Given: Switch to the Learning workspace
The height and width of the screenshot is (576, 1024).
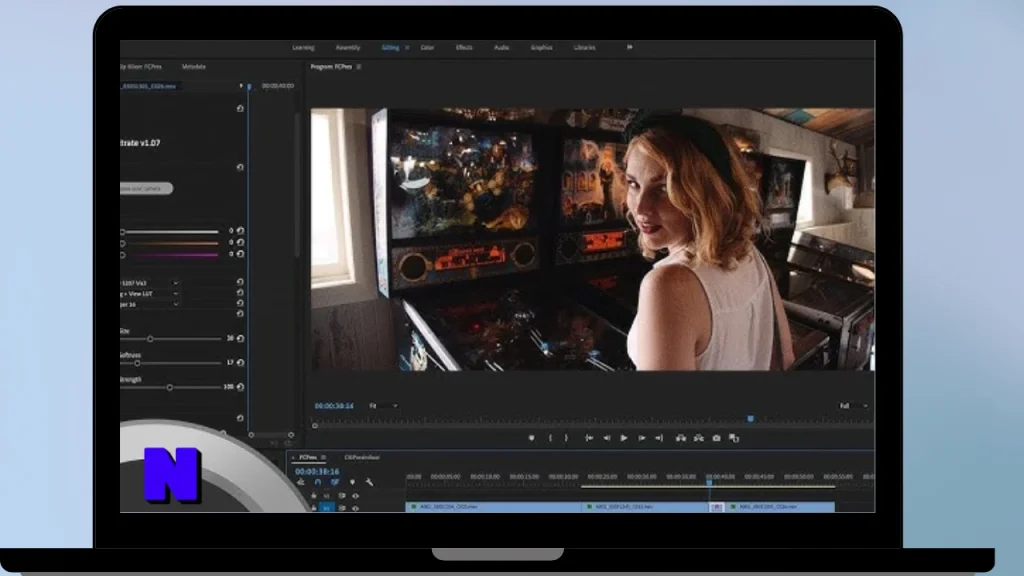Looking at the screenshot, I should (x=303, y=48).
